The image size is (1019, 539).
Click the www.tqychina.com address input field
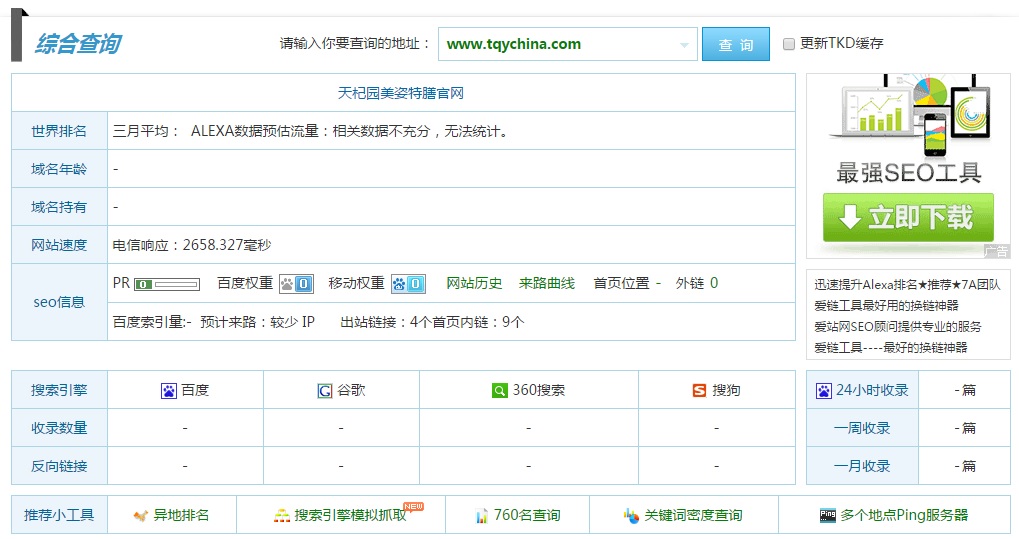[x=555, y=44]
